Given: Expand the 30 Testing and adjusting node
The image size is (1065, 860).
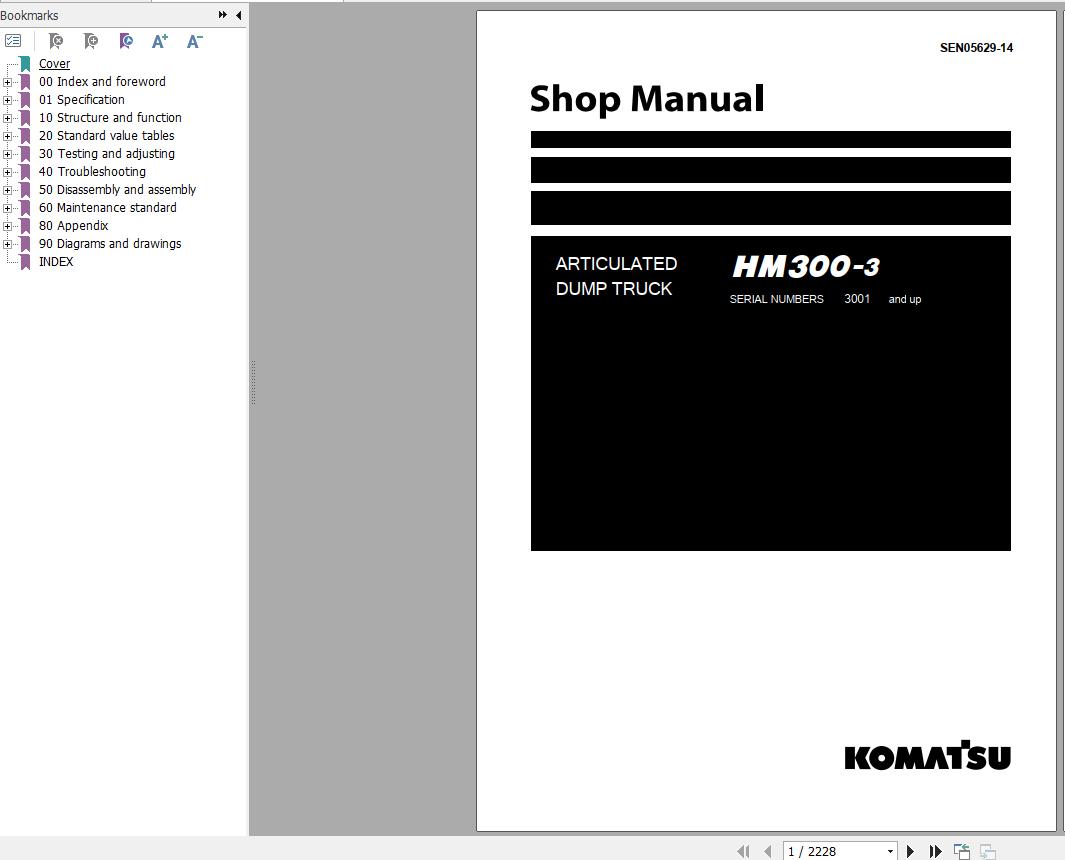Looking at the screenshot, I should [7, 154].
